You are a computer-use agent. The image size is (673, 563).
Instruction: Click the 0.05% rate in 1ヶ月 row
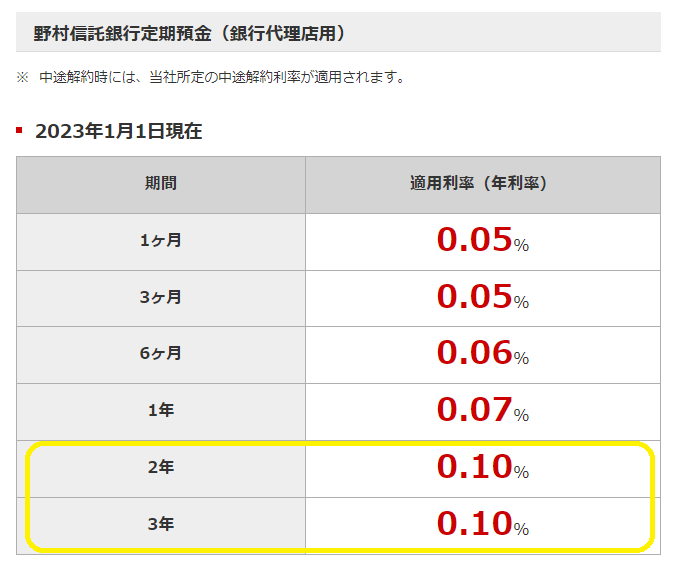483,239
